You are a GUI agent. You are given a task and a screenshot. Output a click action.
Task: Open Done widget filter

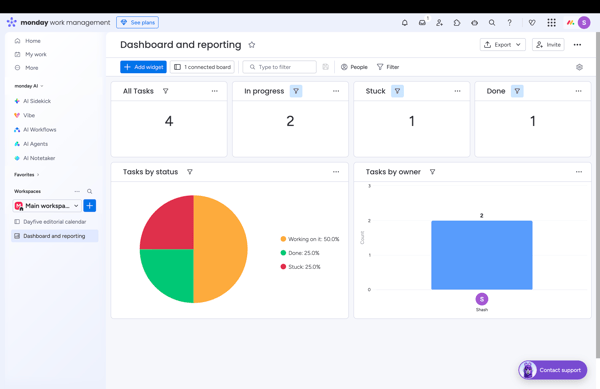click(517, 91)
